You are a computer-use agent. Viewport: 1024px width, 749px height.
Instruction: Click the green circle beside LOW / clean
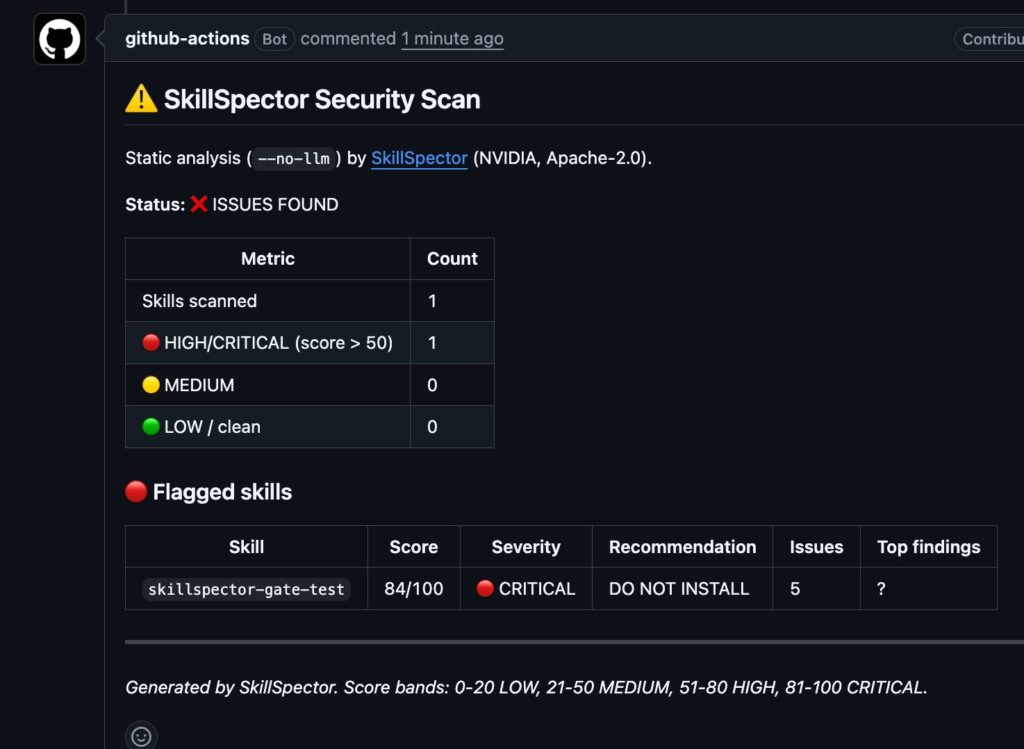pos(151,426)
